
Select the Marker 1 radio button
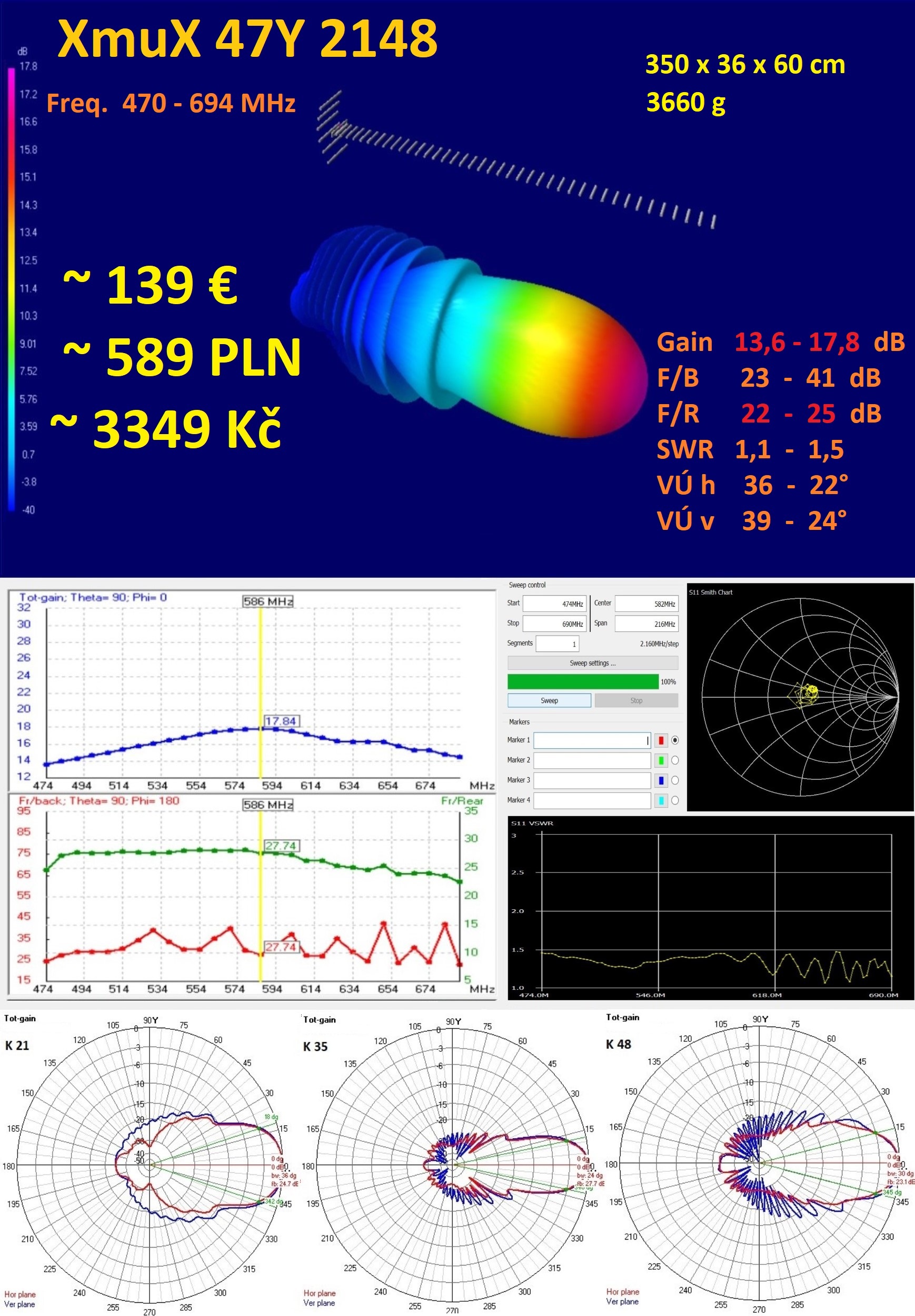point(675,740)
